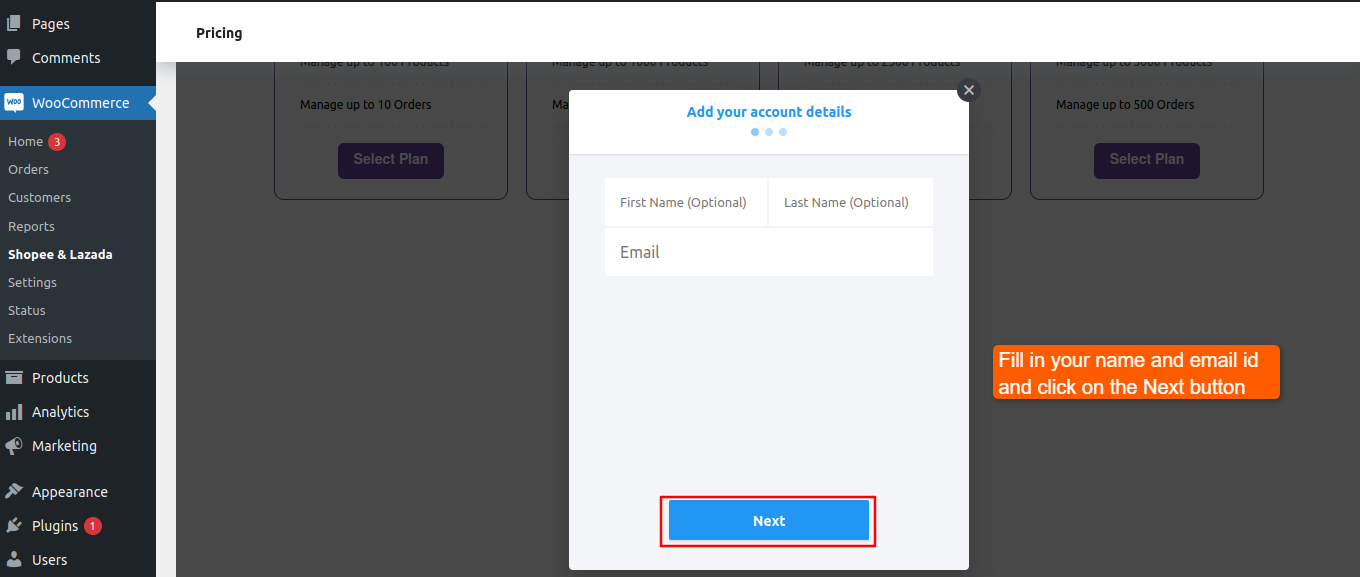Select the second step indicator dot
This screenshot has width=1360, height=577.
tap(768, 132)
